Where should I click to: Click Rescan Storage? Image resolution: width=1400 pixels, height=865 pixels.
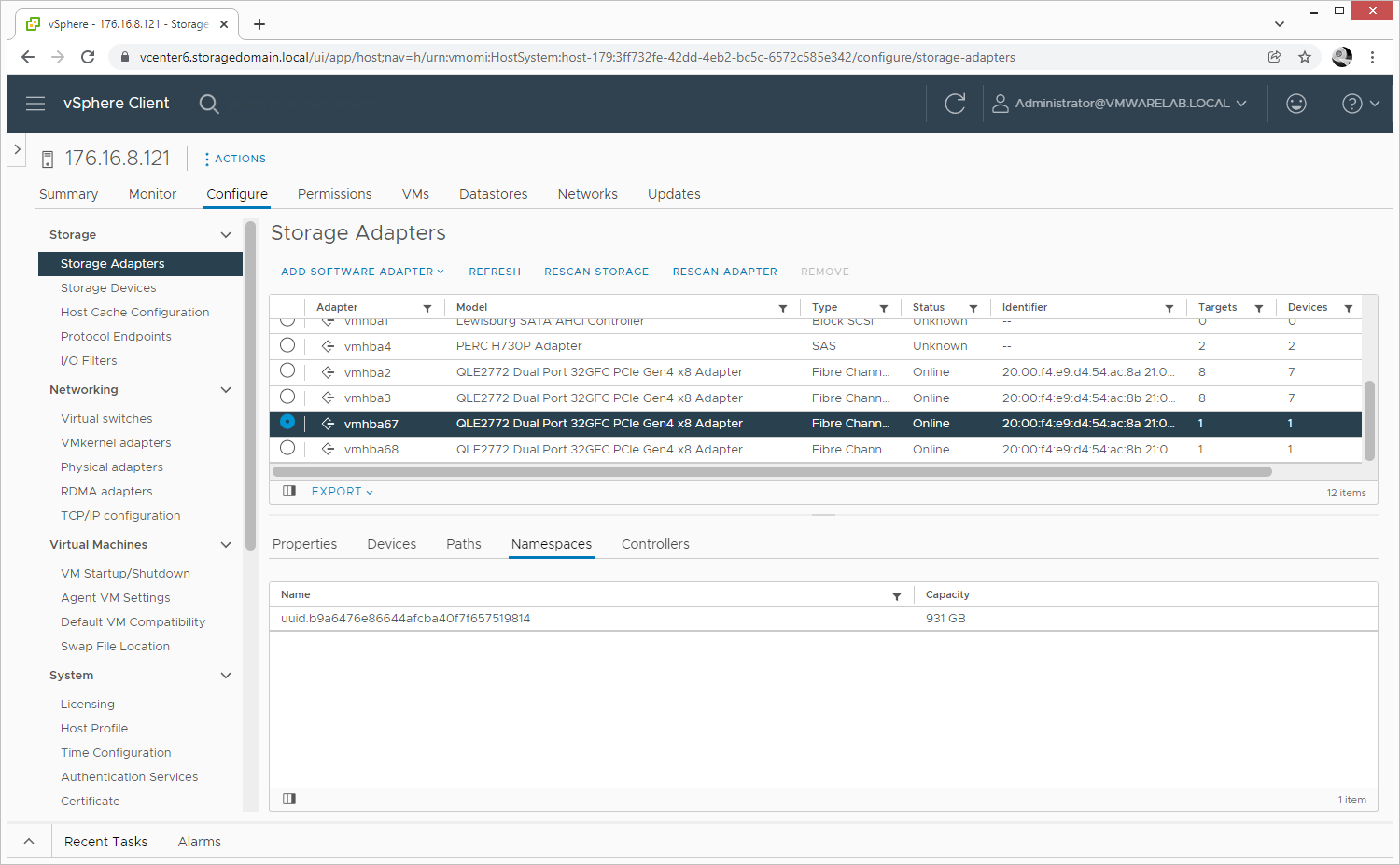tap(596, 272)
